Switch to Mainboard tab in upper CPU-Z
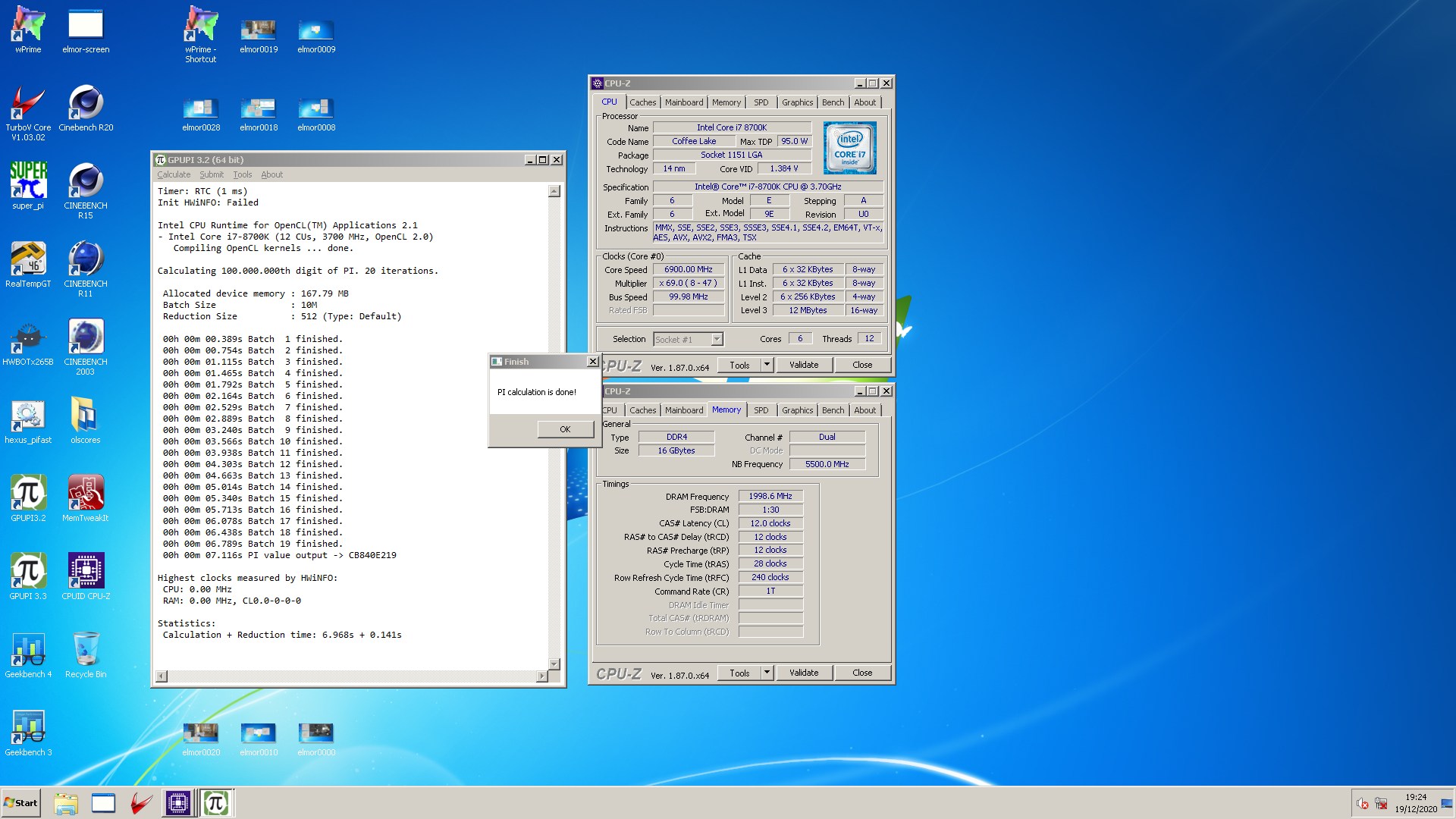The image size is (1456, 819). click(x=684, y=102)
